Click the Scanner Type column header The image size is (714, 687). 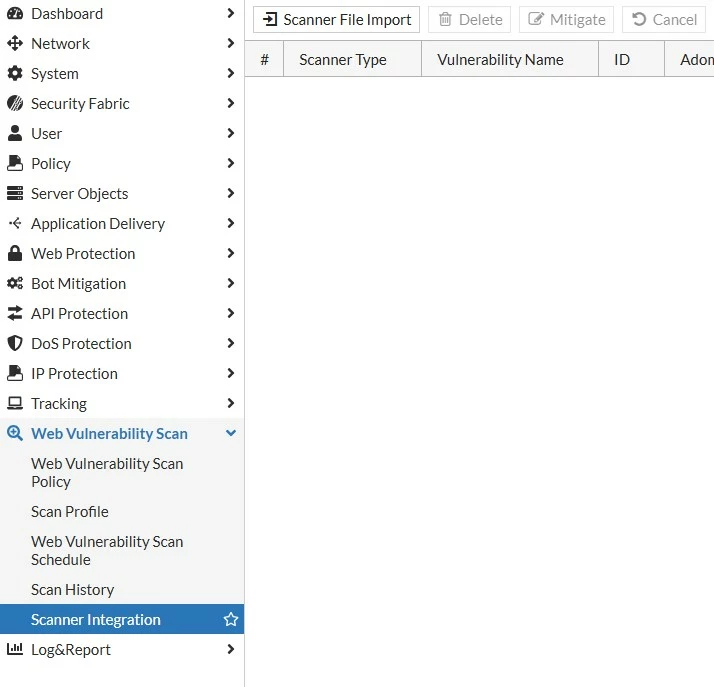(352, 59)
